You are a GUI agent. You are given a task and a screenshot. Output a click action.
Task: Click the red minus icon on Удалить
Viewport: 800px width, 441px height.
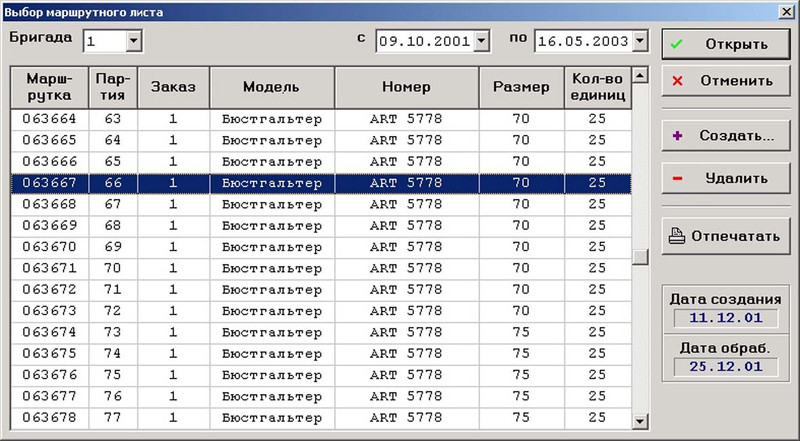coord(678,179)
